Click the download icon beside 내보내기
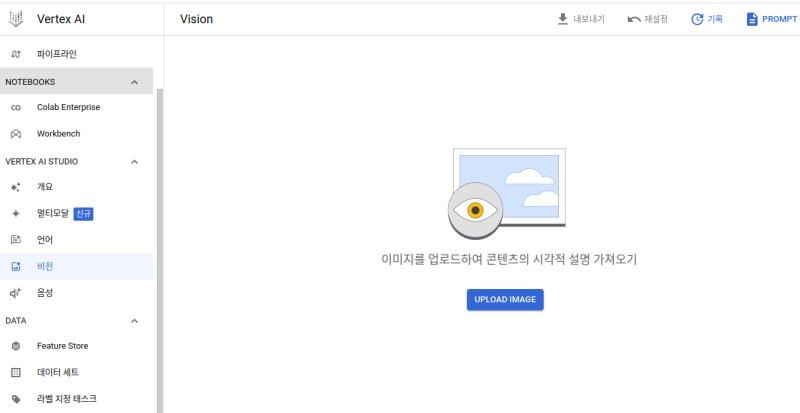The width and height of the screenshot is (800, 413). pyautogui.click(x=563, y=19)
